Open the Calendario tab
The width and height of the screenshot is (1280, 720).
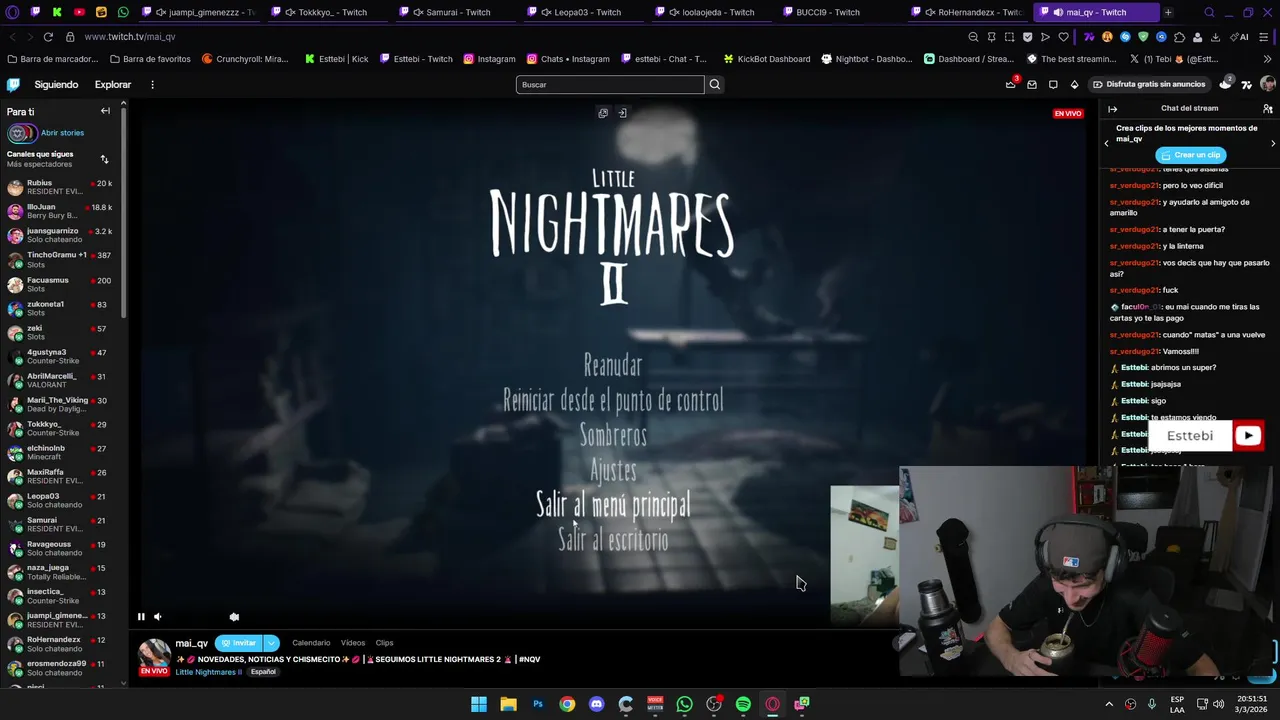coord(311,643)
